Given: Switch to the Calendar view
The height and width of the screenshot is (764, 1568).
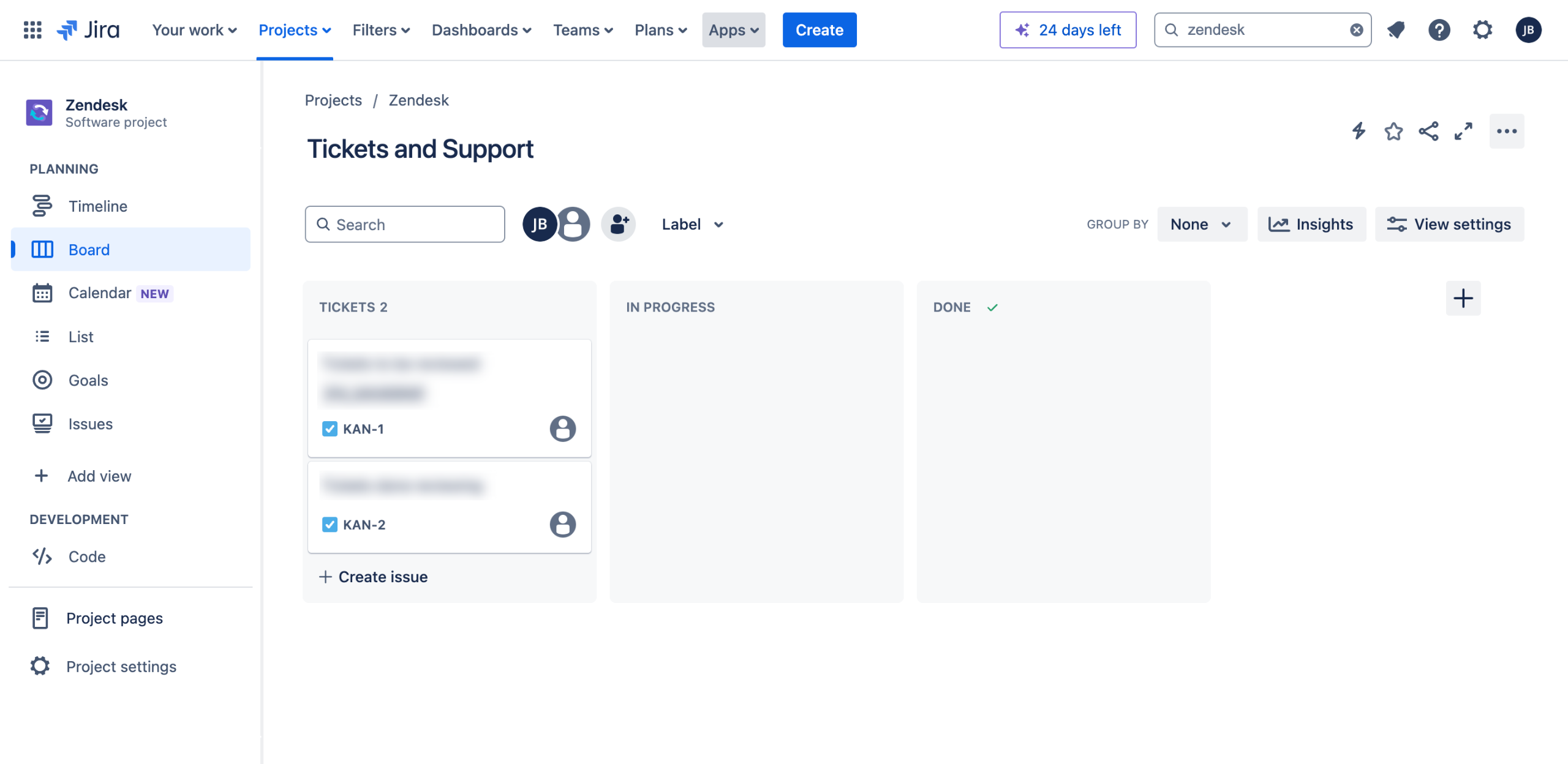Looking at the screenshot, I should coord(100,293).
